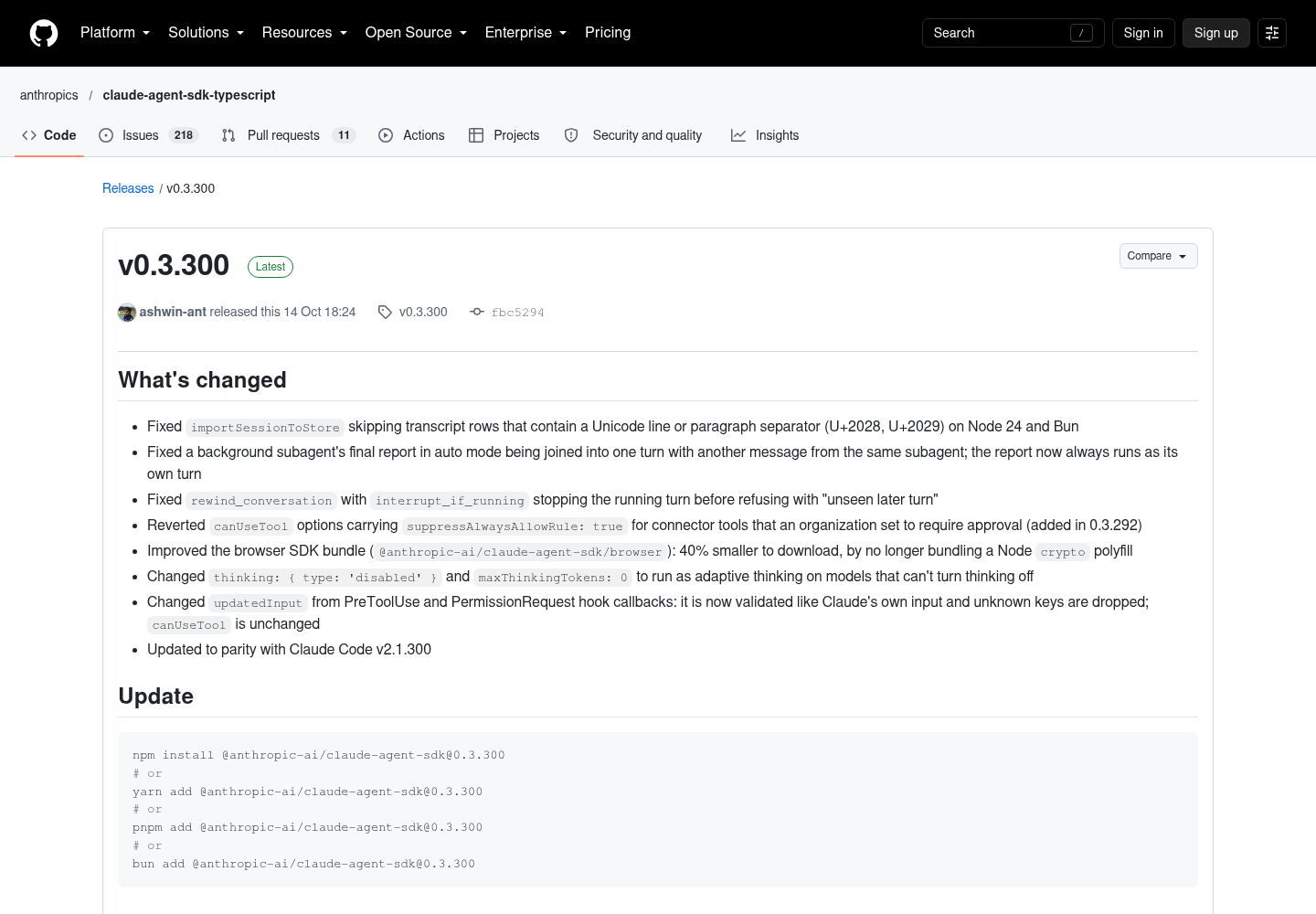Click the Code brackets icon

point(29,135)
